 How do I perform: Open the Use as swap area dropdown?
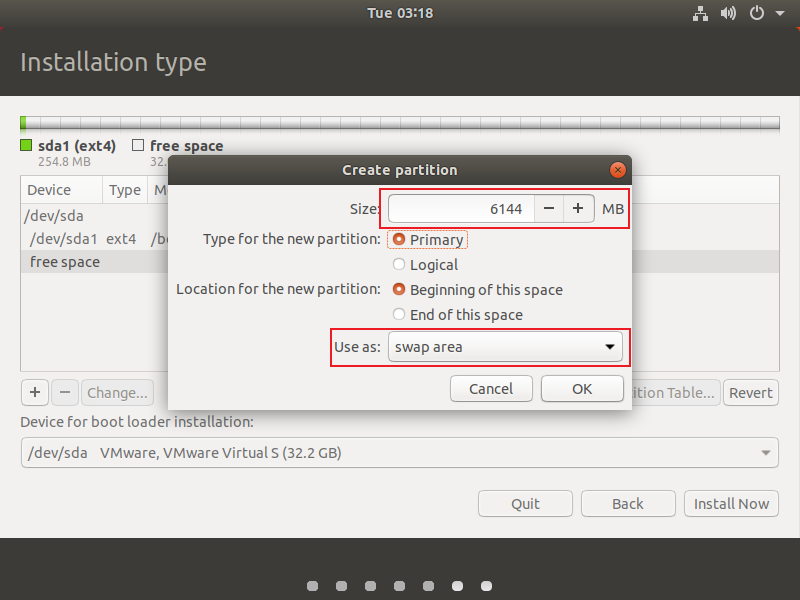tap(505, 347)
